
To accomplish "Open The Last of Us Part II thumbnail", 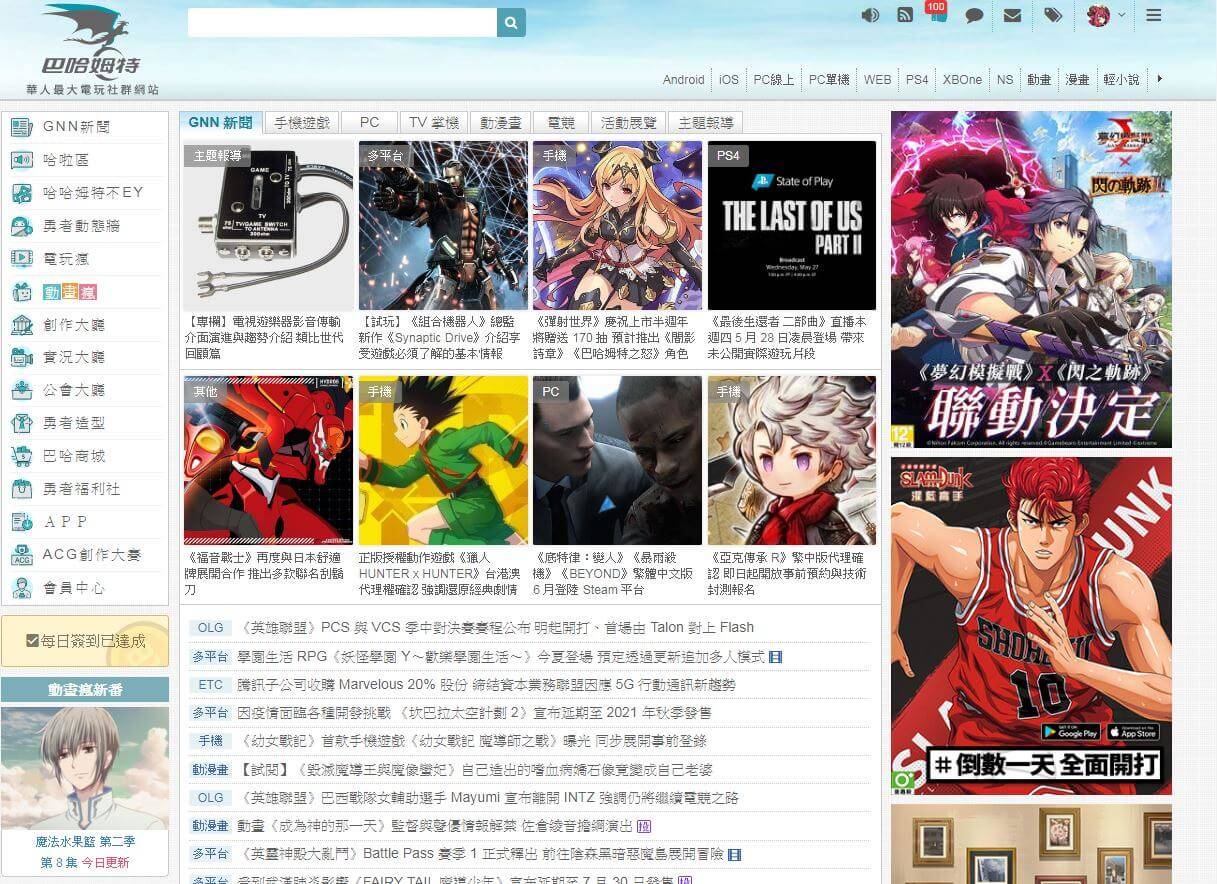I will [792, 225].
